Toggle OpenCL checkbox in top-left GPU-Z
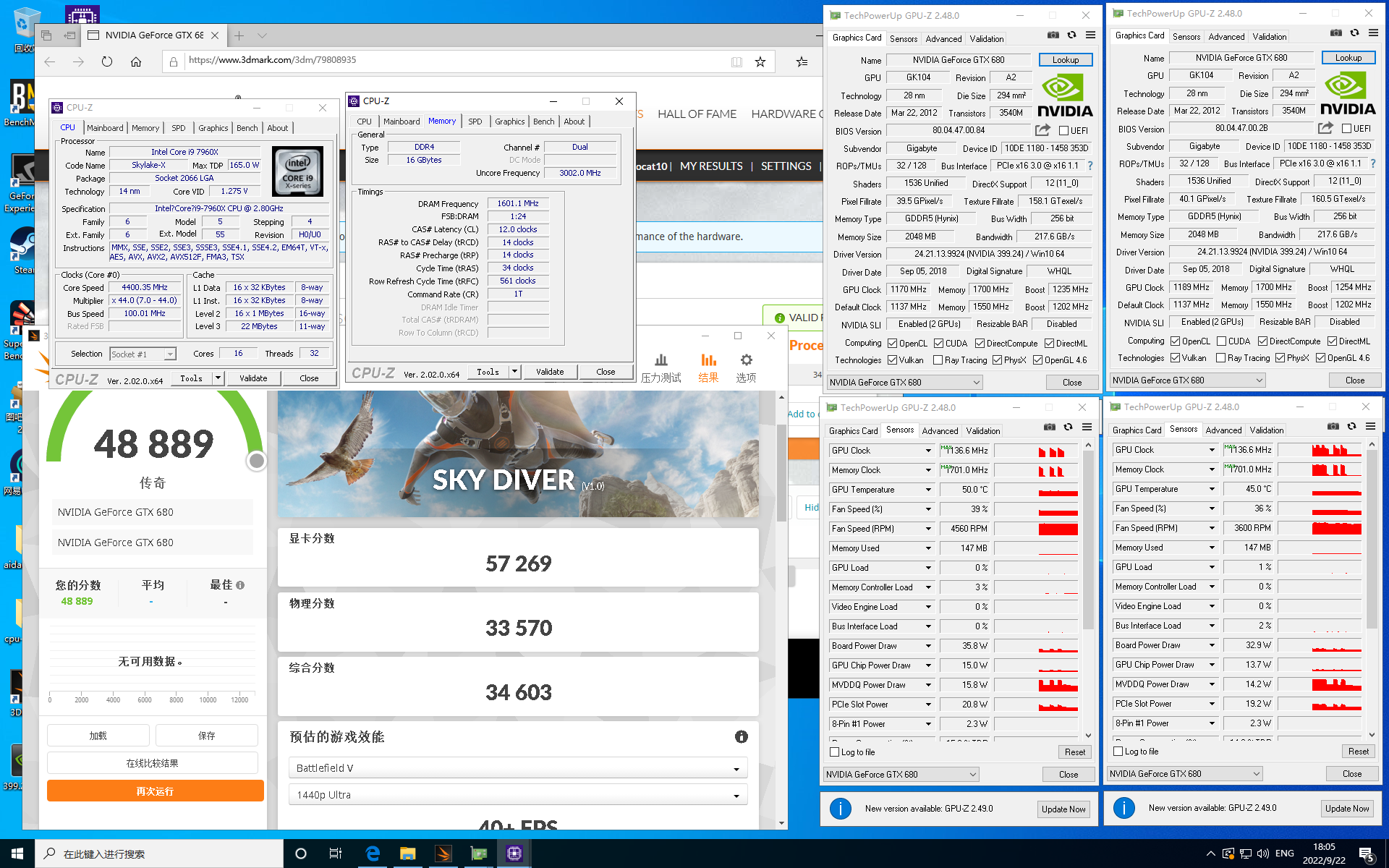The width and height of the screenshot is (1389, 868). (893, 344)
